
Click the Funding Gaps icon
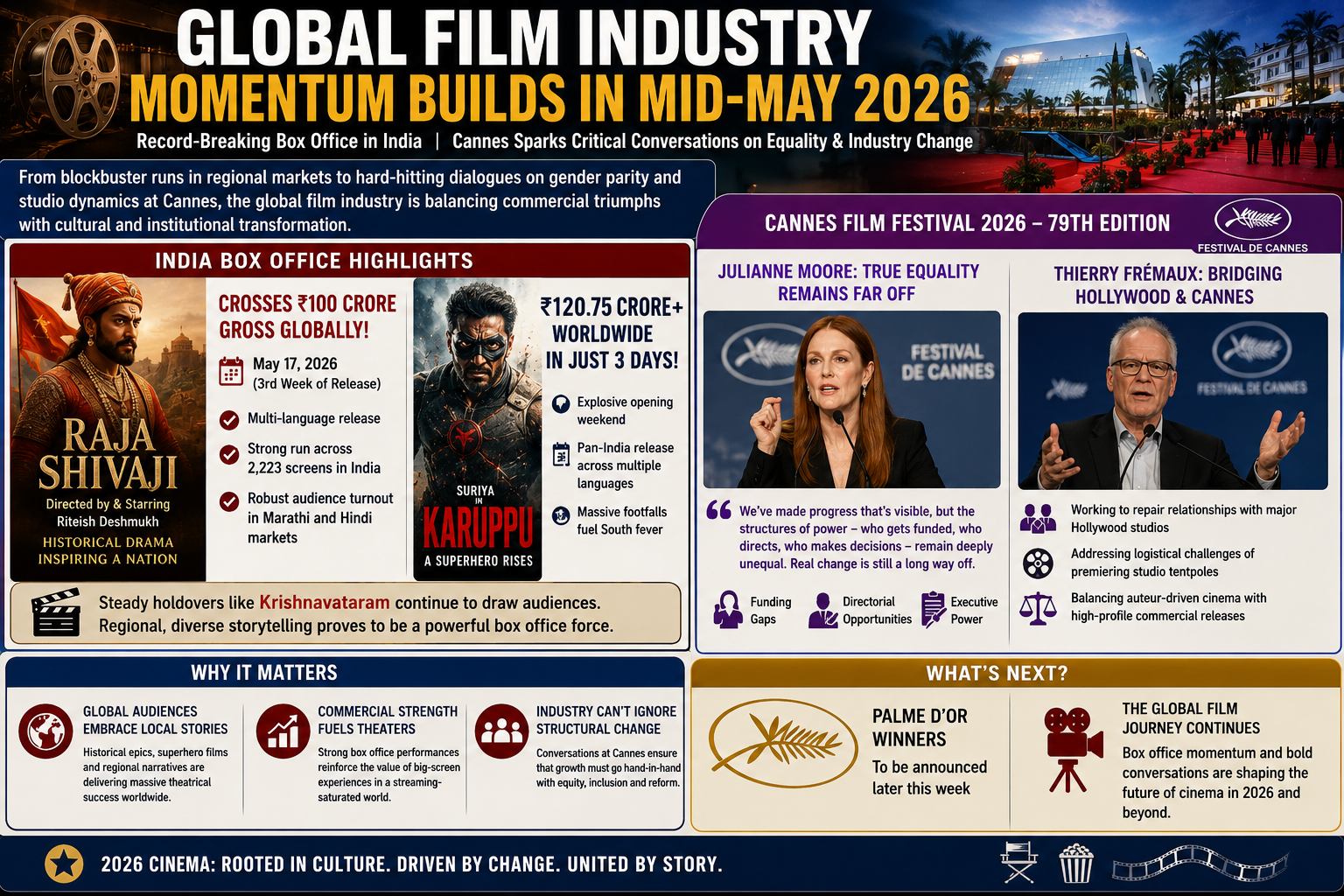click(x=728, y=610)
